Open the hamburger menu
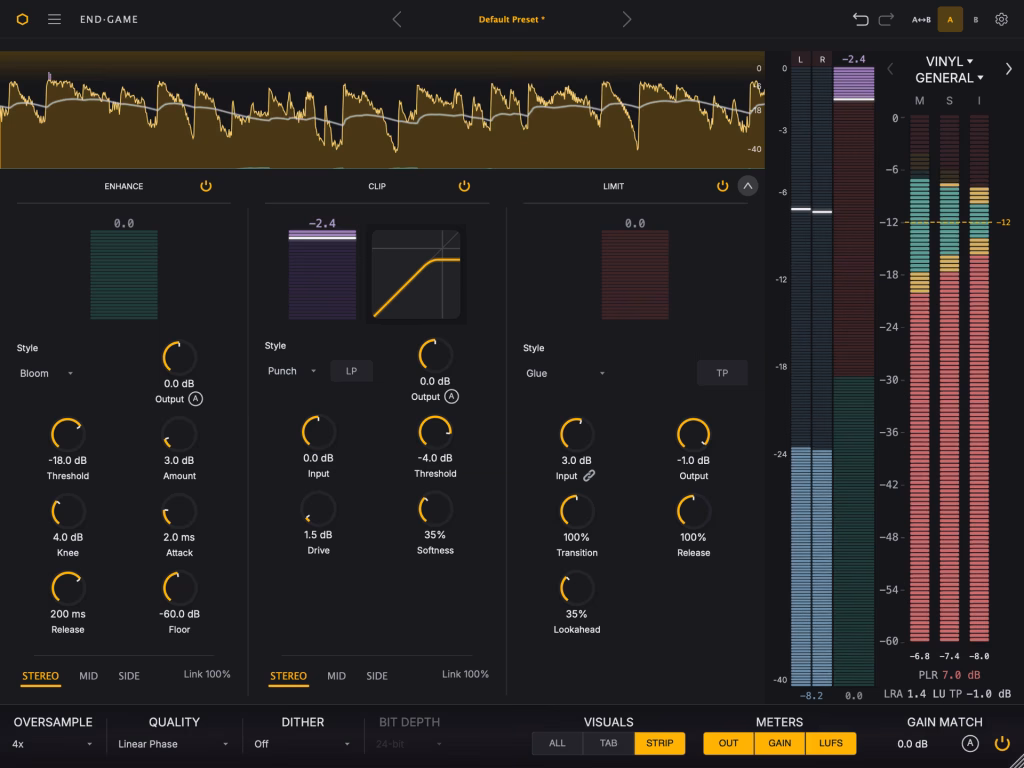Screen dimensions: 1024x768 tap(54, 20)
